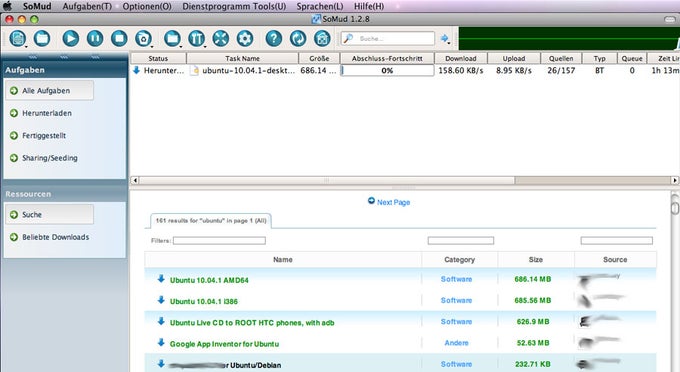
Task: Open Ubuntu Live CD to ROOT HTC phones link
Action: point(252,323)
